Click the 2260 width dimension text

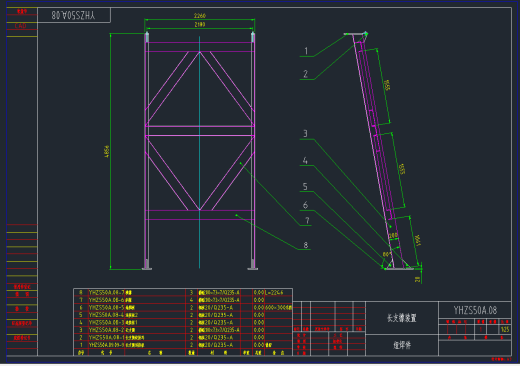click(x=200, y=16)
